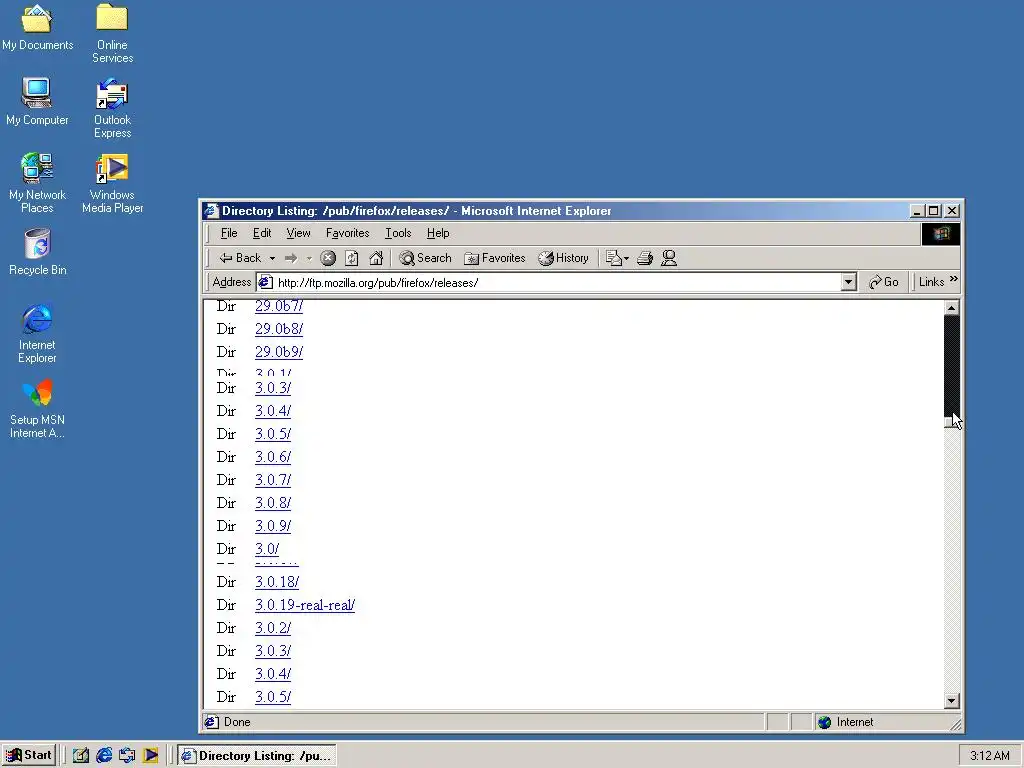1024x768 pixels.
Task: Click the Forward arrow toolbar button
Action: pyautogui.click(x=291, y=258)
